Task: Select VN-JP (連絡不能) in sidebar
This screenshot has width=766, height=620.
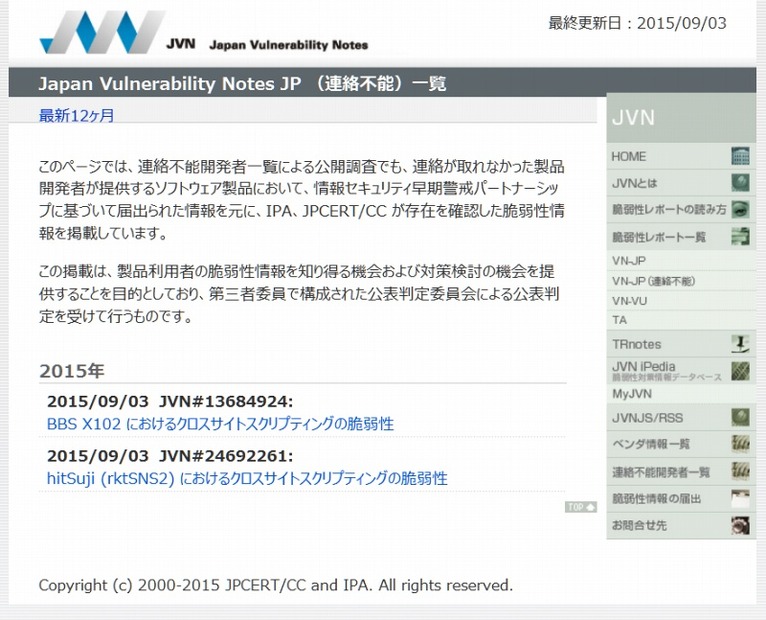Action: [681, 281]
